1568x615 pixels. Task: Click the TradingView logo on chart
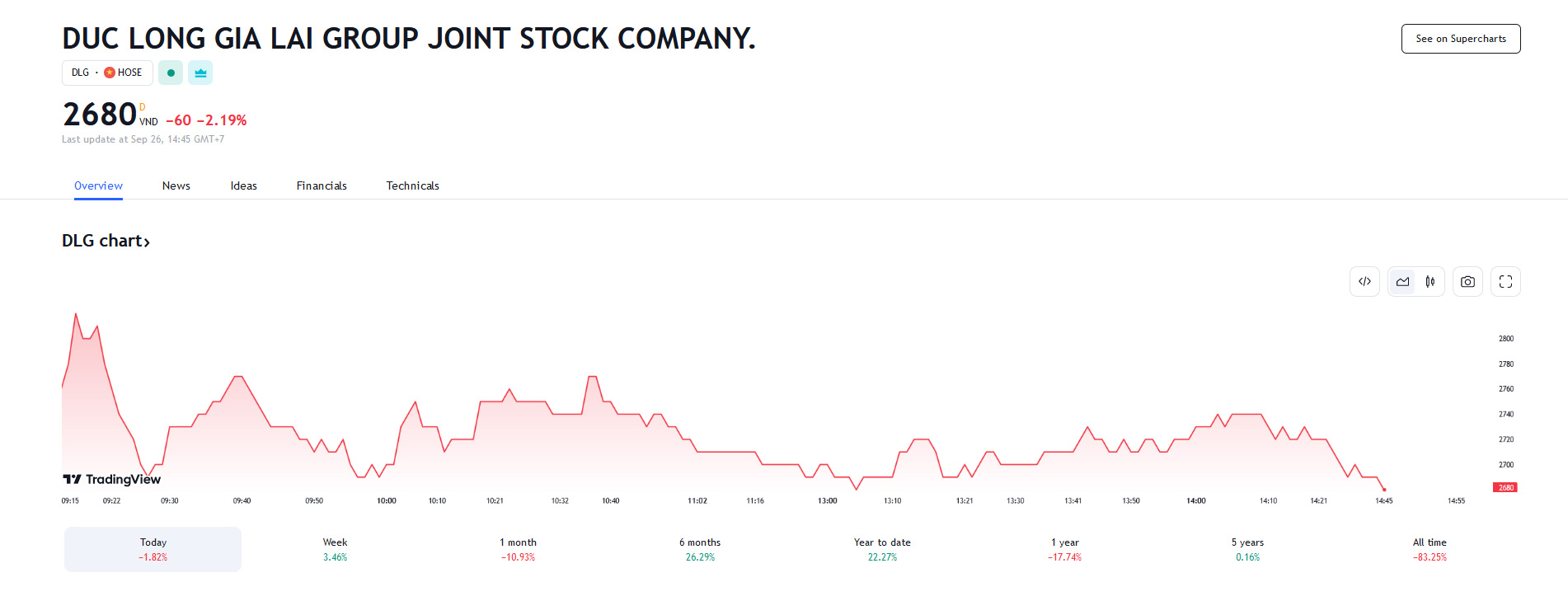(112, 479)
